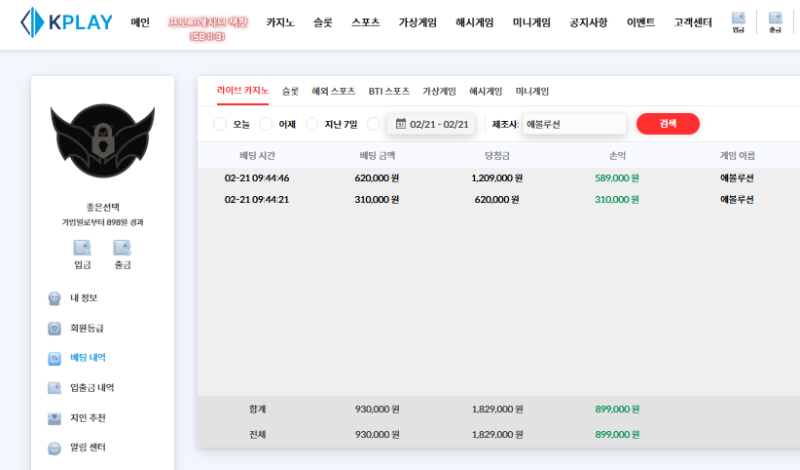
Task: Click the 베팅 금액 column header
Action: click(x=377, y=156)
